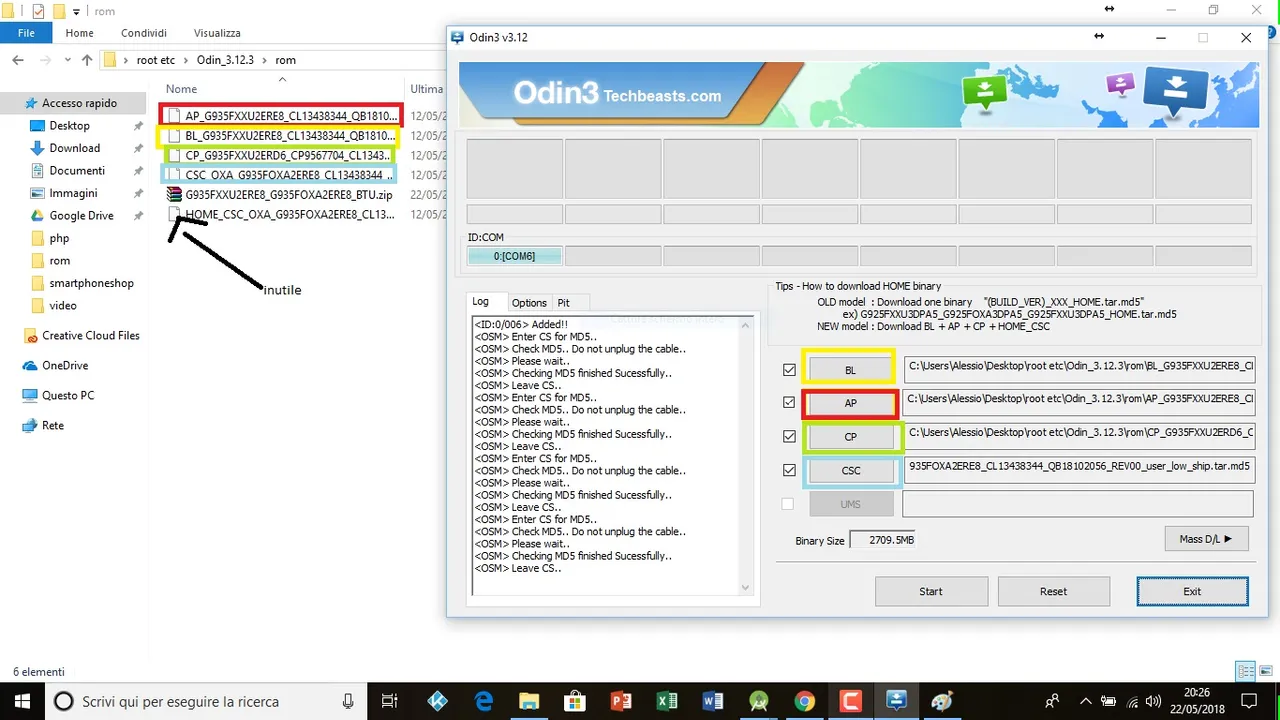The width and height of the screenshot is (1280, 720).
Task: Select the HOME_CSC_OXA file
Action: pos(282,214)
